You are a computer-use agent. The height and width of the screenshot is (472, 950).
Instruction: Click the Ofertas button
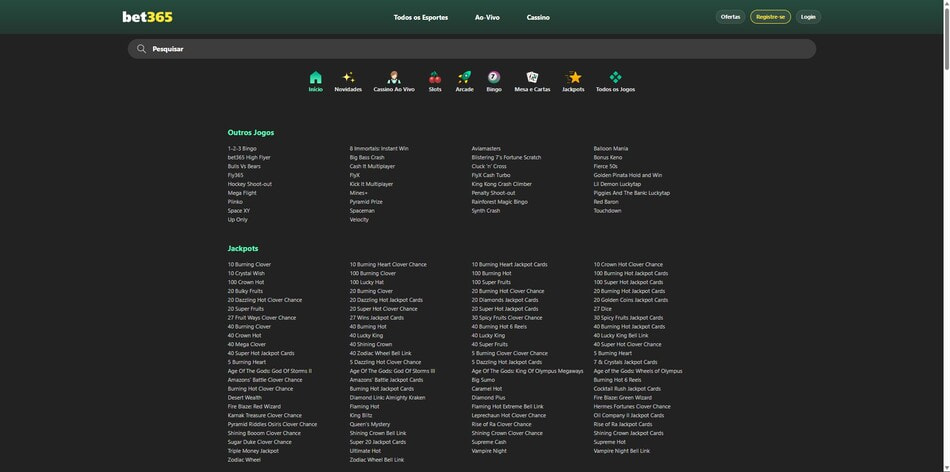731,17
